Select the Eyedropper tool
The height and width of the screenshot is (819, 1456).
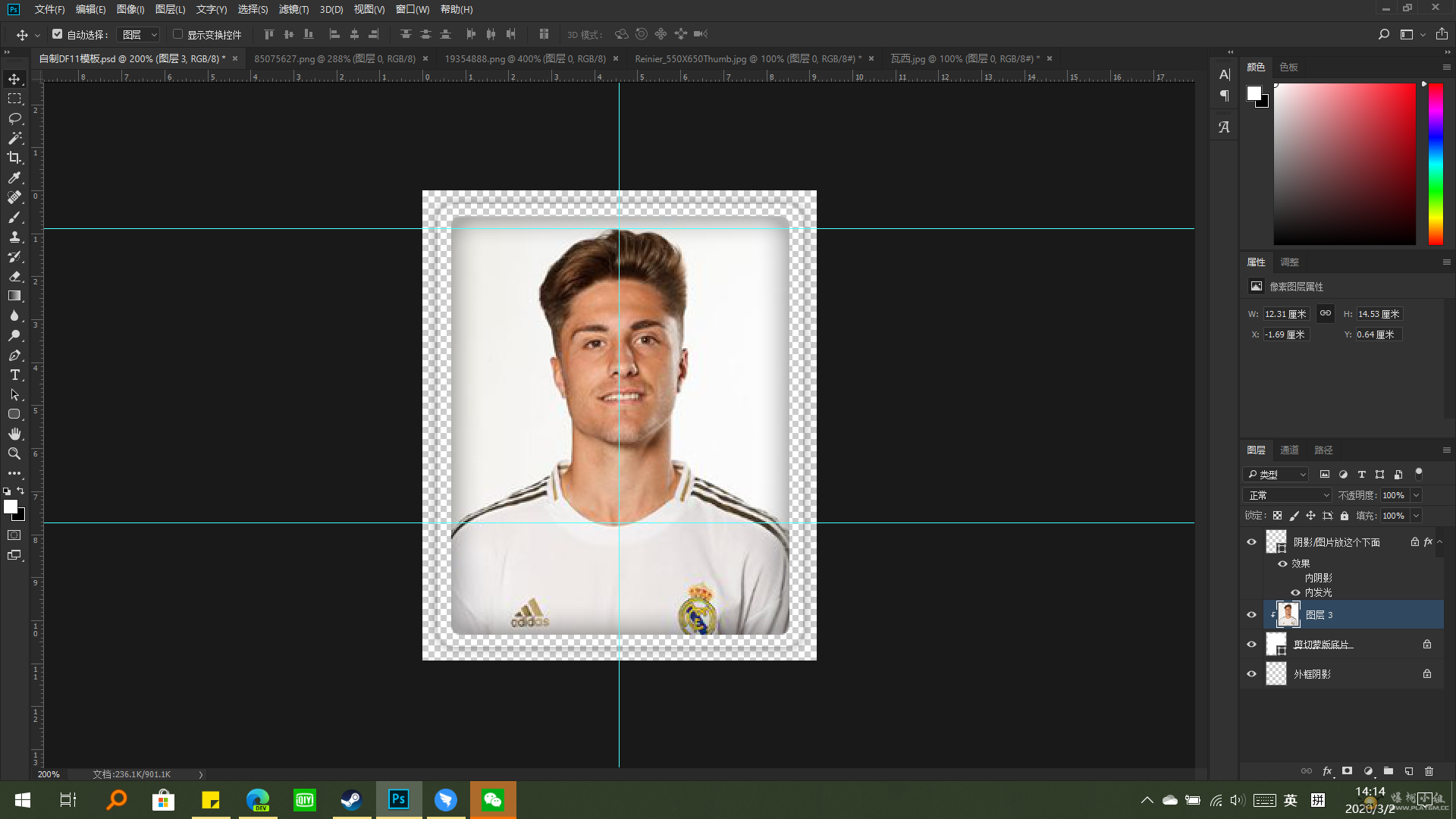pos(14,177)
